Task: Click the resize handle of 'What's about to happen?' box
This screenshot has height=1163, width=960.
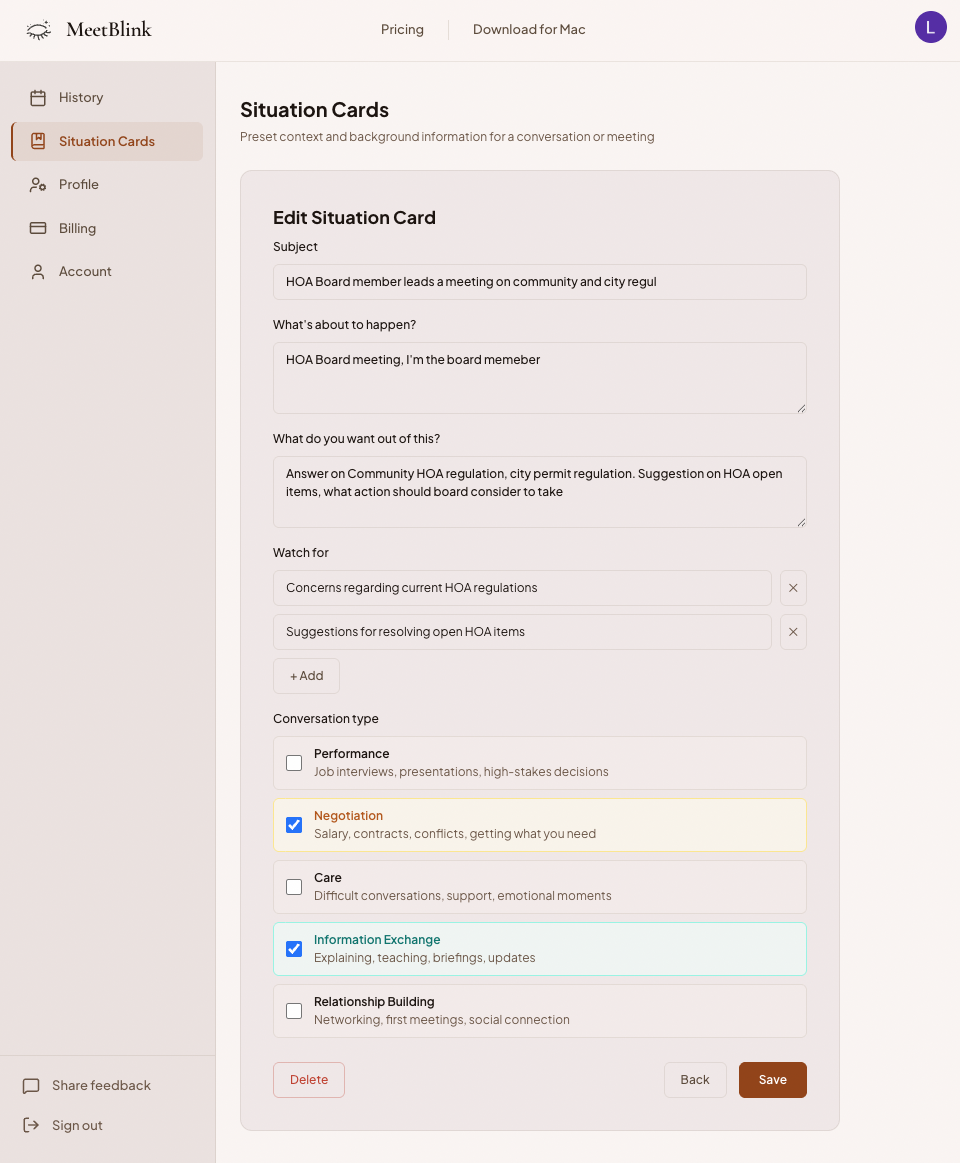Action: tap(801, 408)
